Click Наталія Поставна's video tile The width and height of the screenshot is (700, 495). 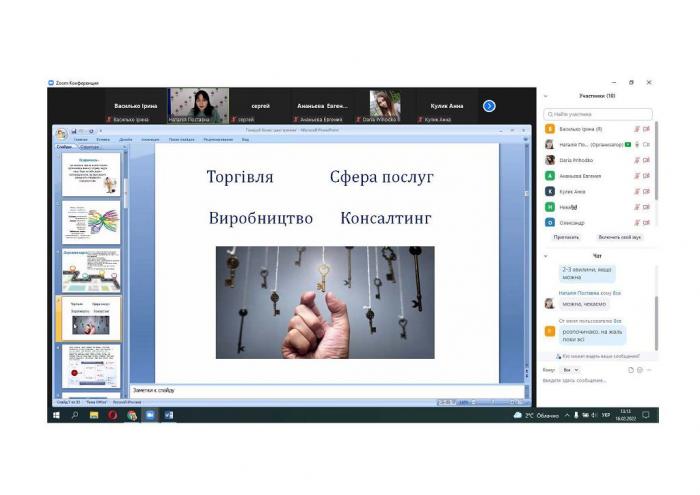(199, 106)
